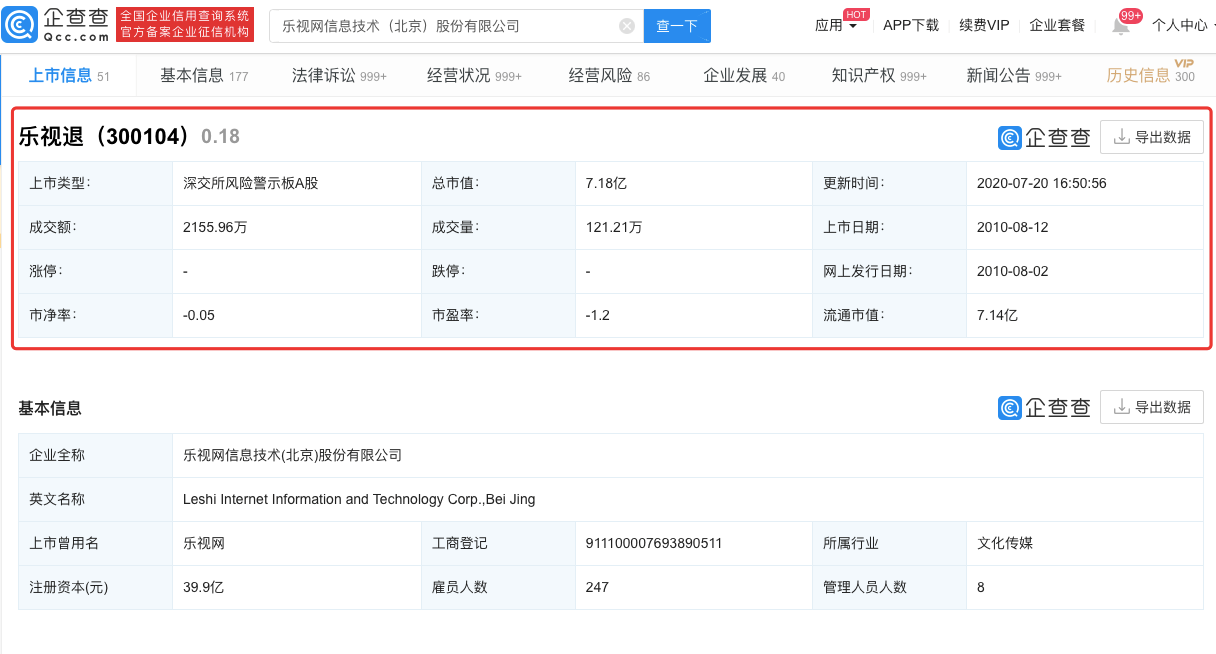Expand the 应用 dropdown menu
1216x654 pixels.
click(x=836, y=26)
